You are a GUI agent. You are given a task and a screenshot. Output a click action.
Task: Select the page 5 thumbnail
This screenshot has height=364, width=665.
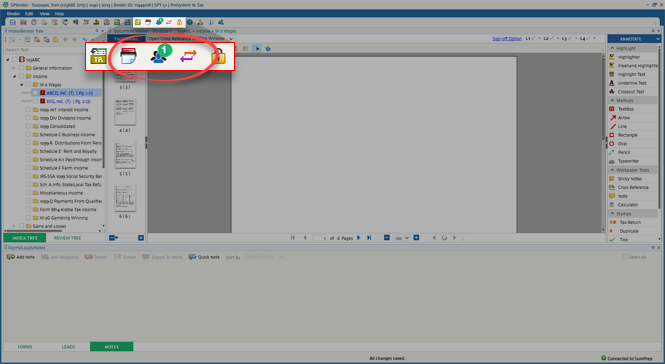tap(125, 155)
